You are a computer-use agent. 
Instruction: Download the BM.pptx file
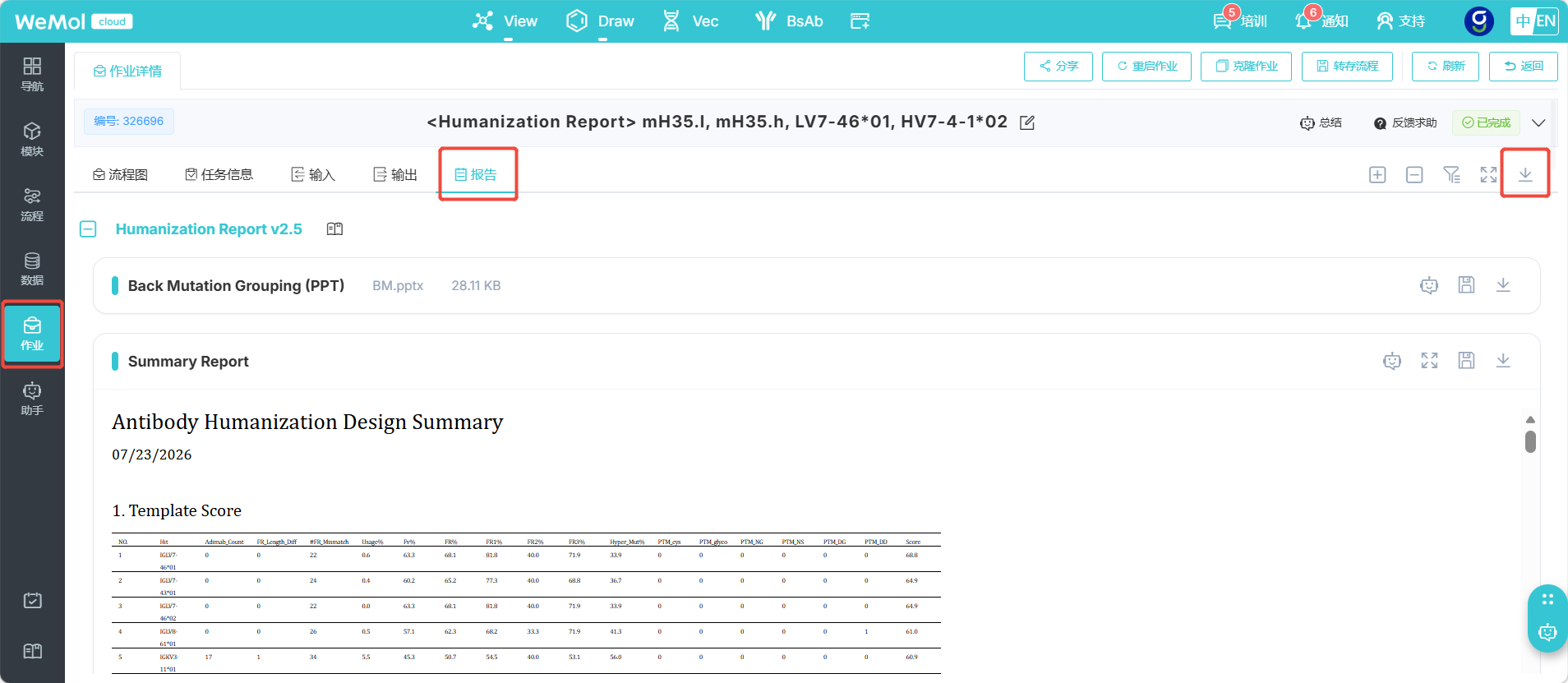(x=1503, y=285)
